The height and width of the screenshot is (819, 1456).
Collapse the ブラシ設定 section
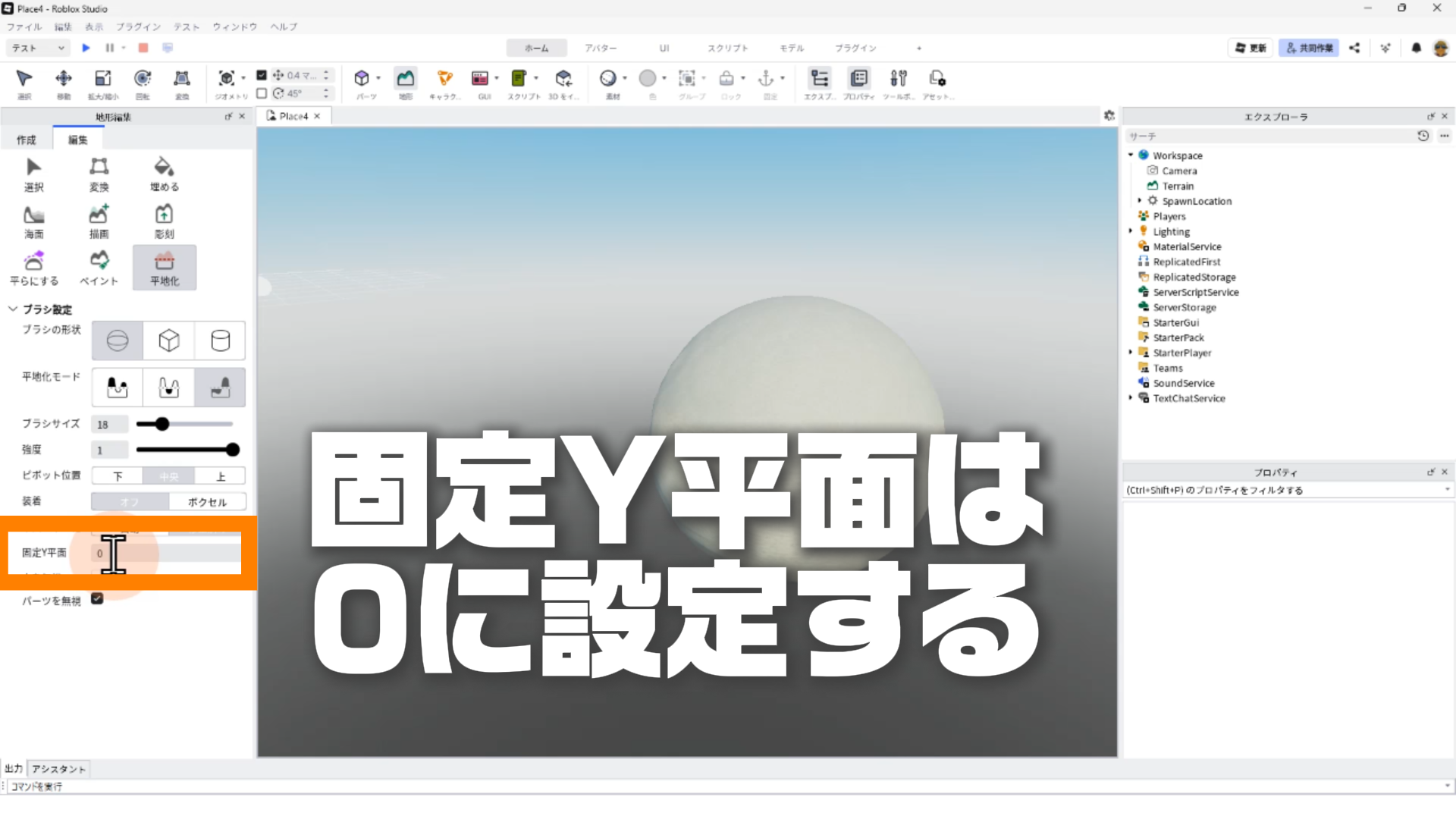13,309
